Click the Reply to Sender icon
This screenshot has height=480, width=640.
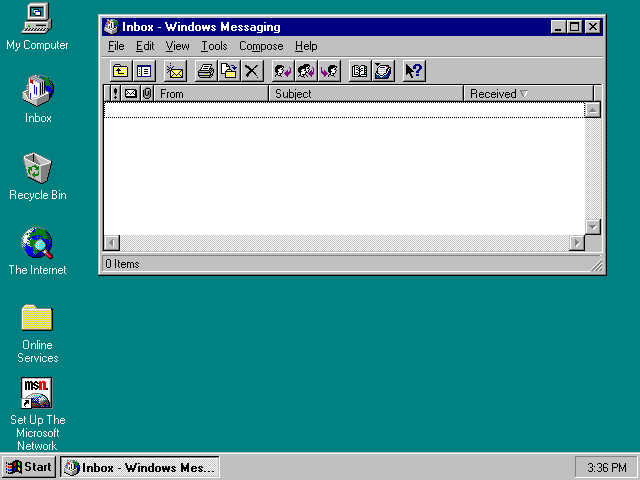point(282,71)
